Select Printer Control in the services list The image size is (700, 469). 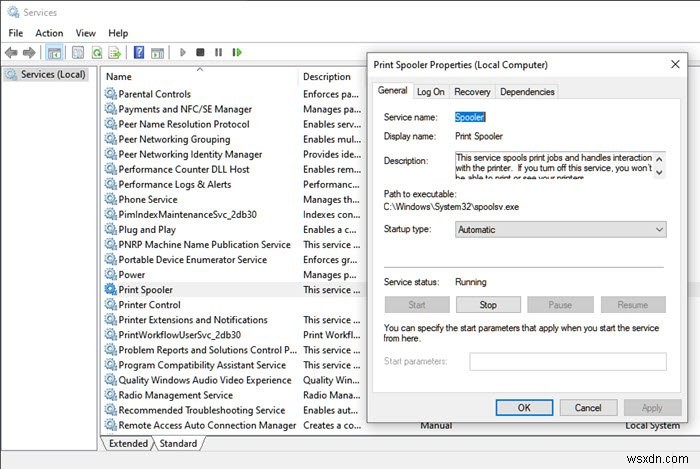coord(149,305)
